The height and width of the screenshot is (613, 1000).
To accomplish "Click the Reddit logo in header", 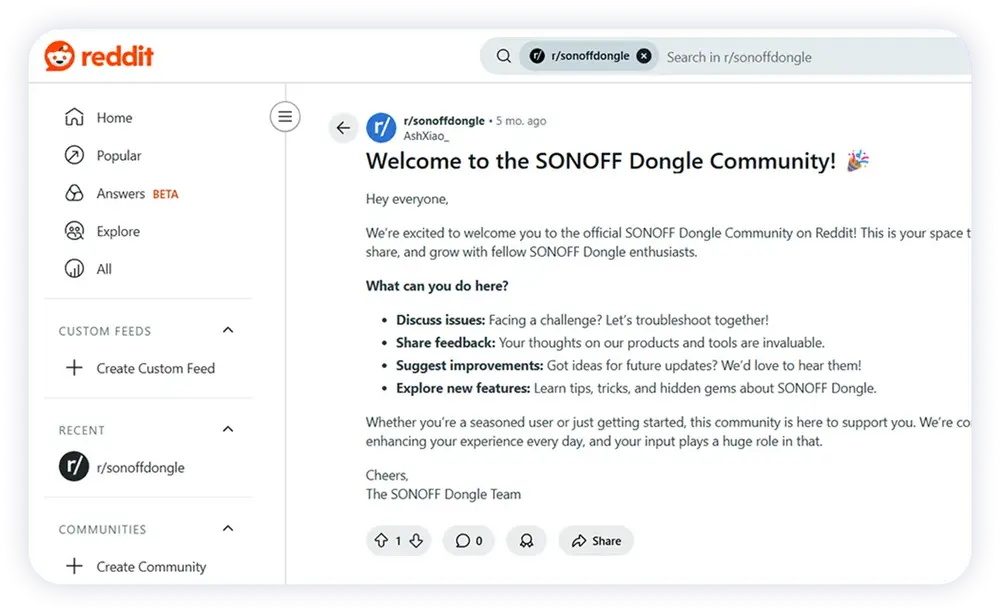I will (99, 56).
